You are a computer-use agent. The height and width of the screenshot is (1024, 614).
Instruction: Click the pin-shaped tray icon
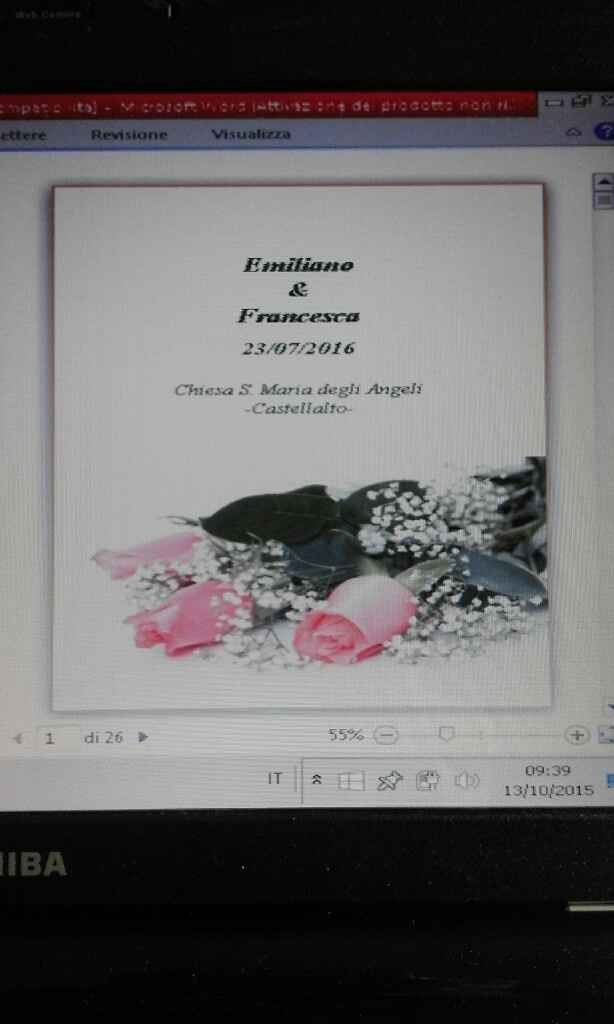click(x=389, y=781)
